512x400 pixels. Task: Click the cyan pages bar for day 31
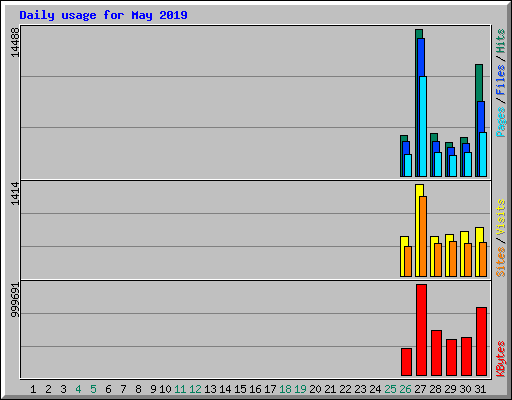click(483, 154)
